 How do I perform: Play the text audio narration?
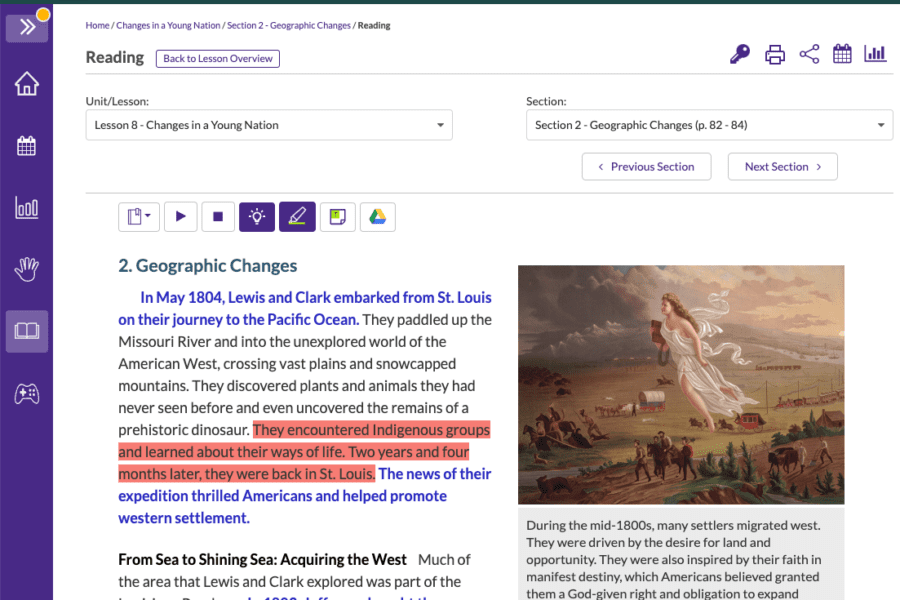point(181,217)
